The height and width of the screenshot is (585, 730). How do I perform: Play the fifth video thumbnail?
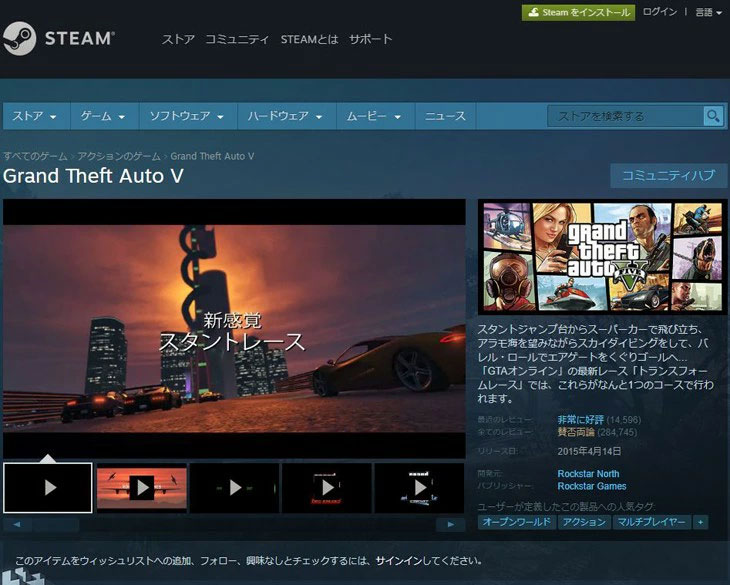419,488
